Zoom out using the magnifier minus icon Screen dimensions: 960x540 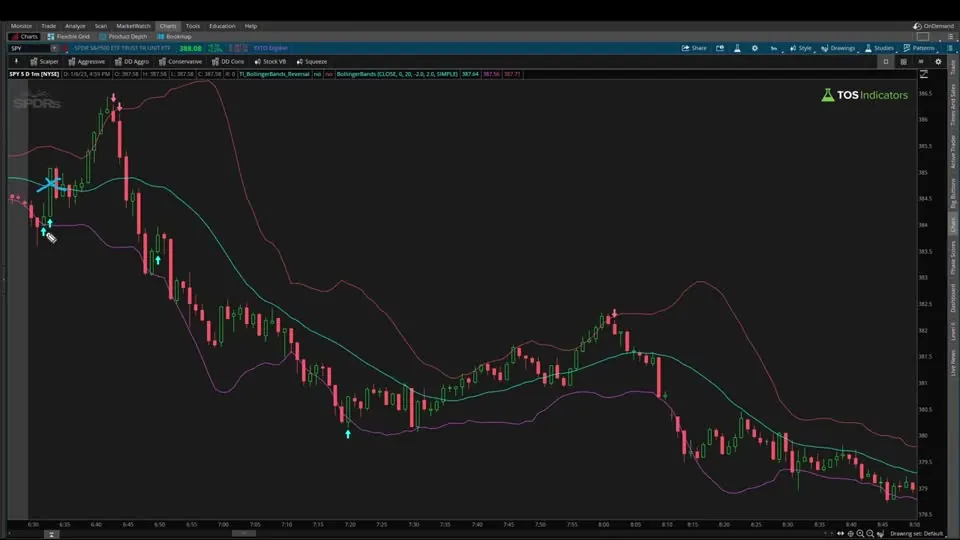(x=870, y=534)
